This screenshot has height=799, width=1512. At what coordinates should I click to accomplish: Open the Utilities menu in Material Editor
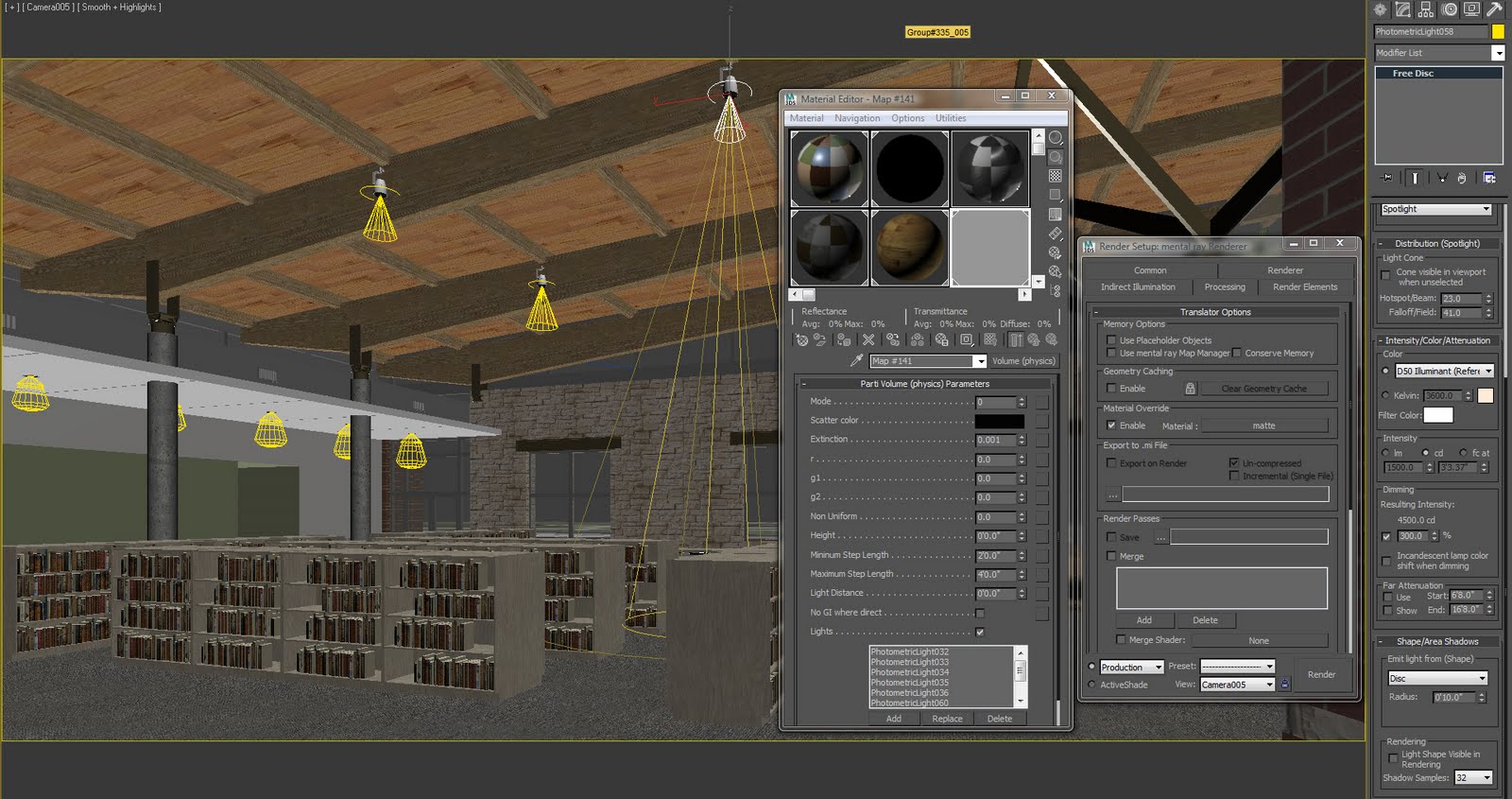(951, 118)
